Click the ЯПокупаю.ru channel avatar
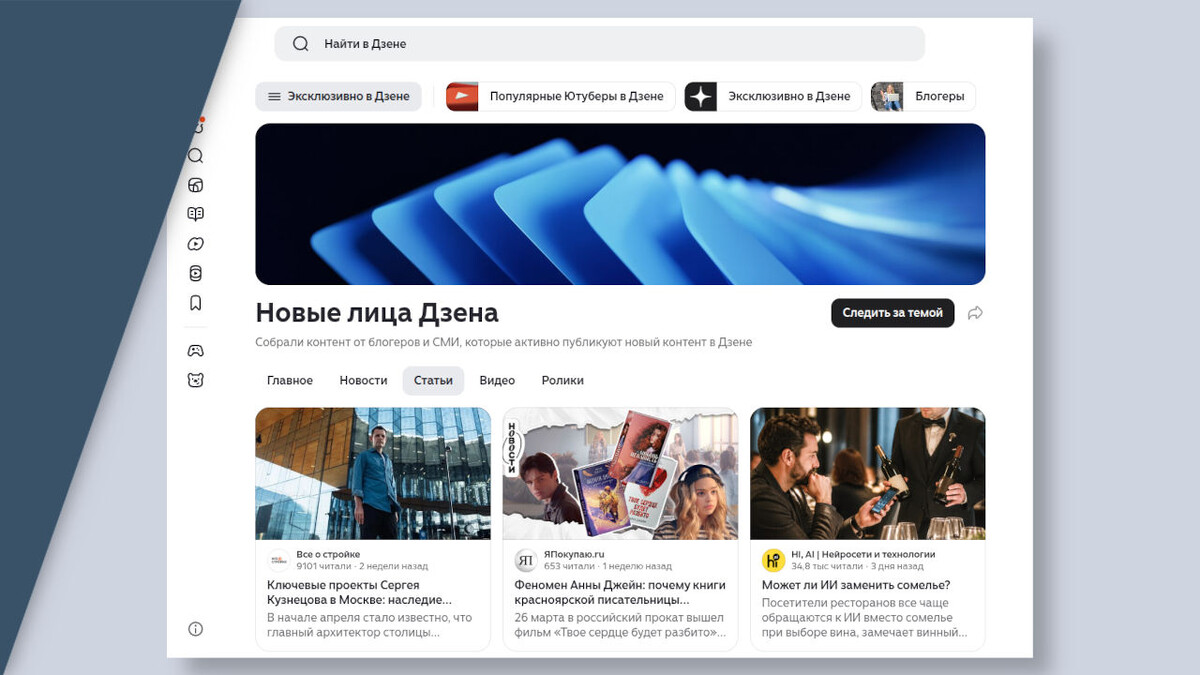The image size is (1200, 675). tap(526, 560)
